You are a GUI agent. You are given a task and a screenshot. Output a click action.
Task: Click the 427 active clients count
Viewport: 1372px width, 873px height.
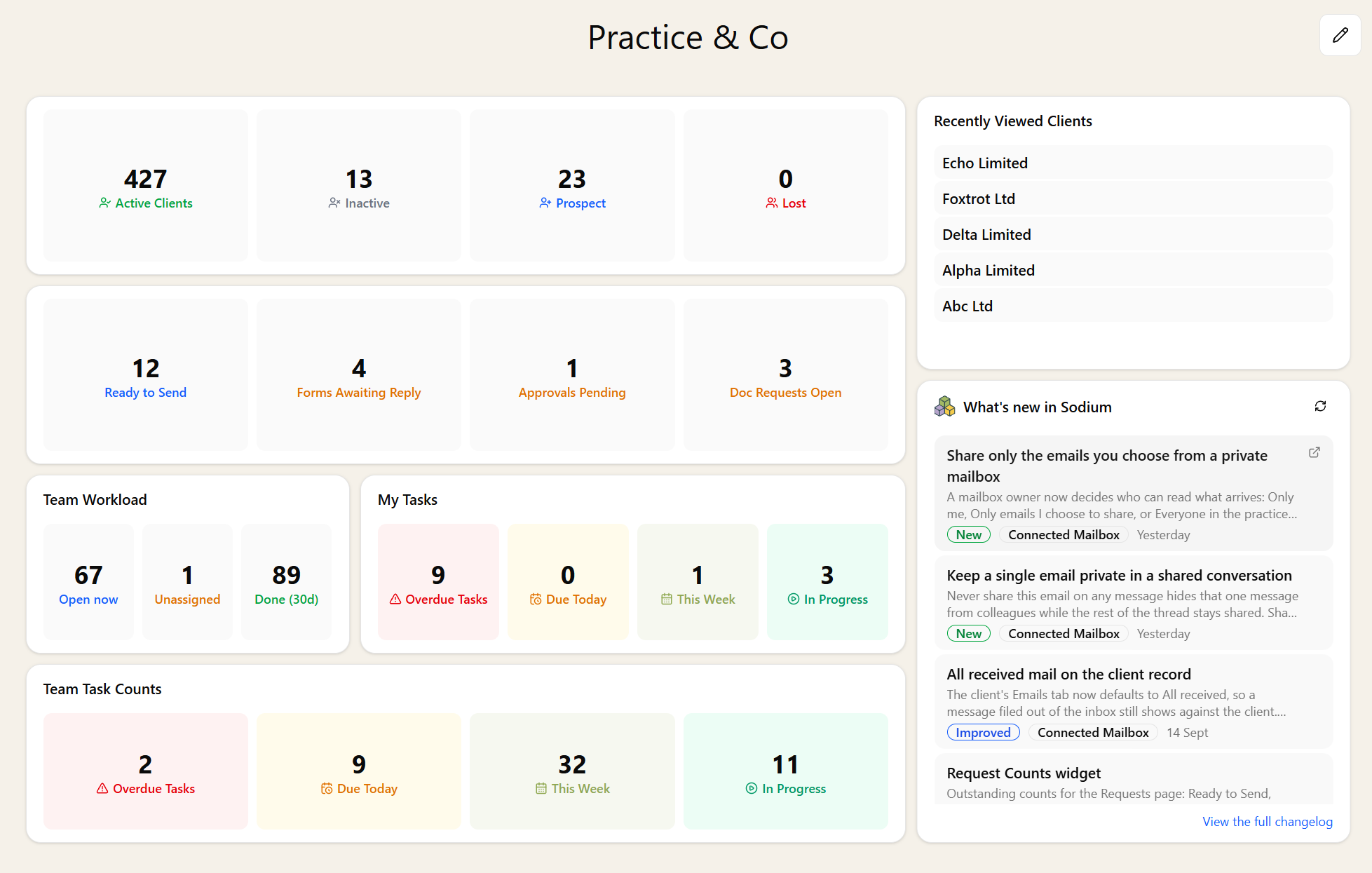146,179
